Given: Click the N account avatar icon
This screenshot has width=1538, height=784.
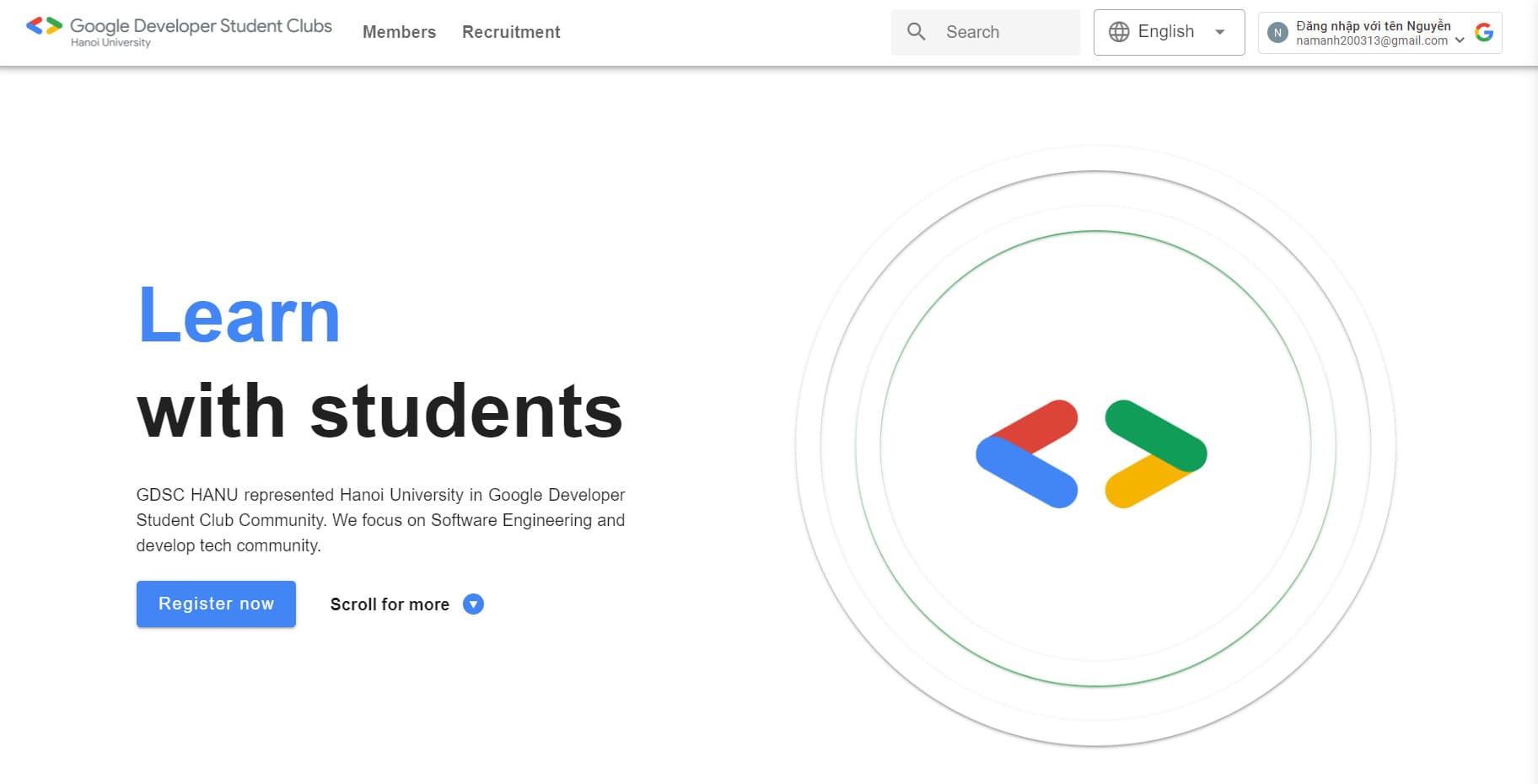Looking at the screenshot, I should [x=1277, y=33].
